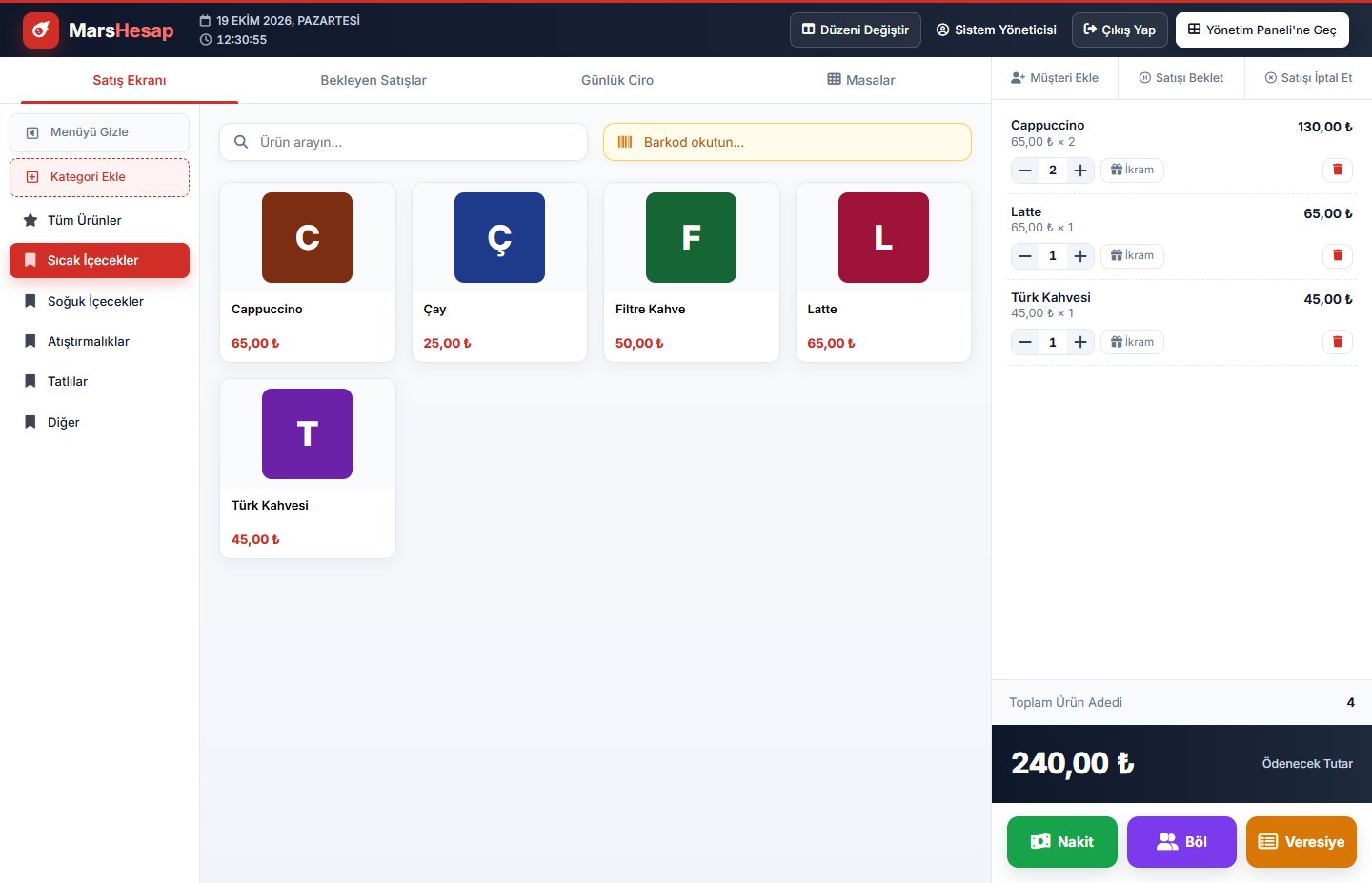Hide the menu with Menüyü Gizle

click(x=99, y=132)
